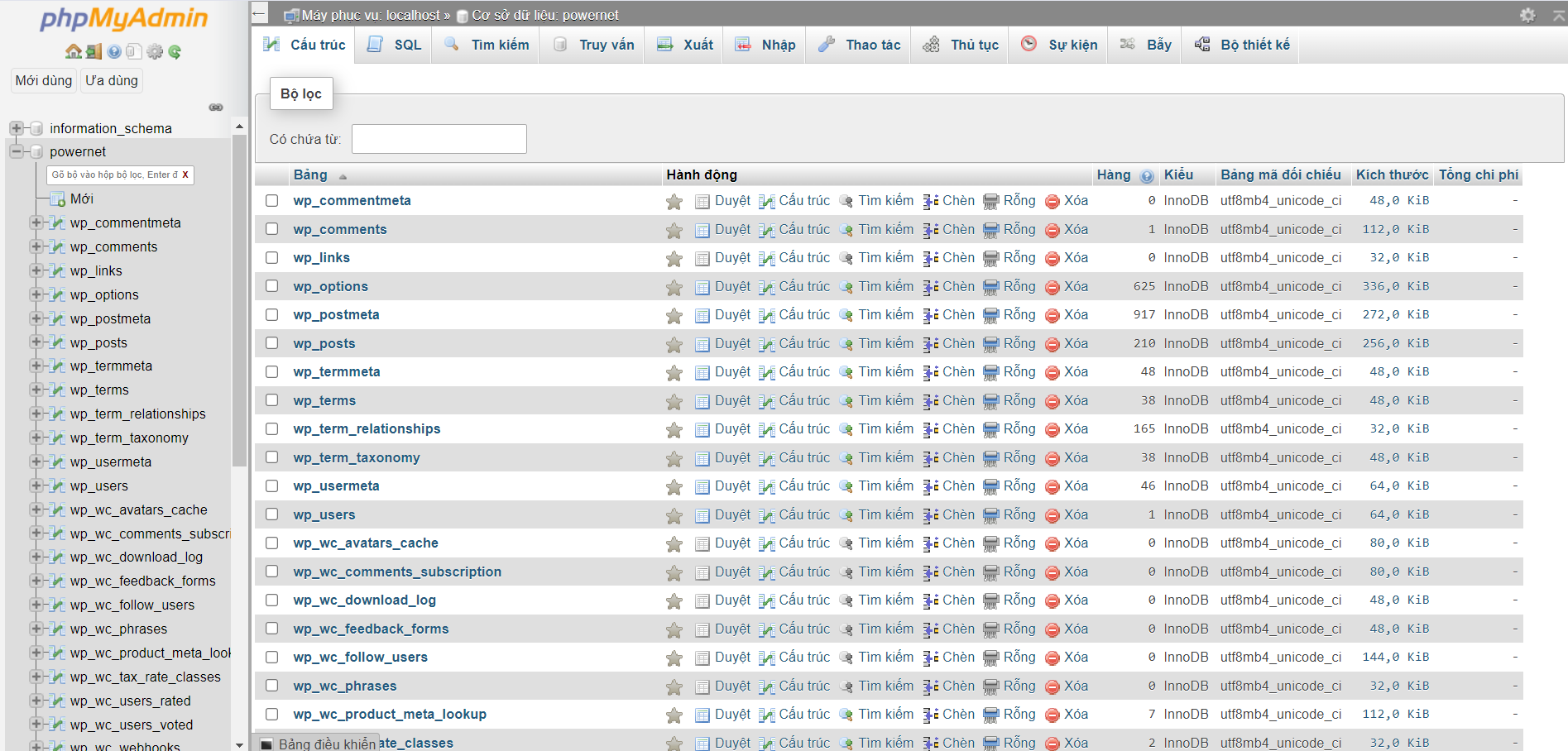The image size is (1568, 751).
Task: Open the phpMyAdmin documentation help icon
Action: pyautogui.click(x=114, y=51)
